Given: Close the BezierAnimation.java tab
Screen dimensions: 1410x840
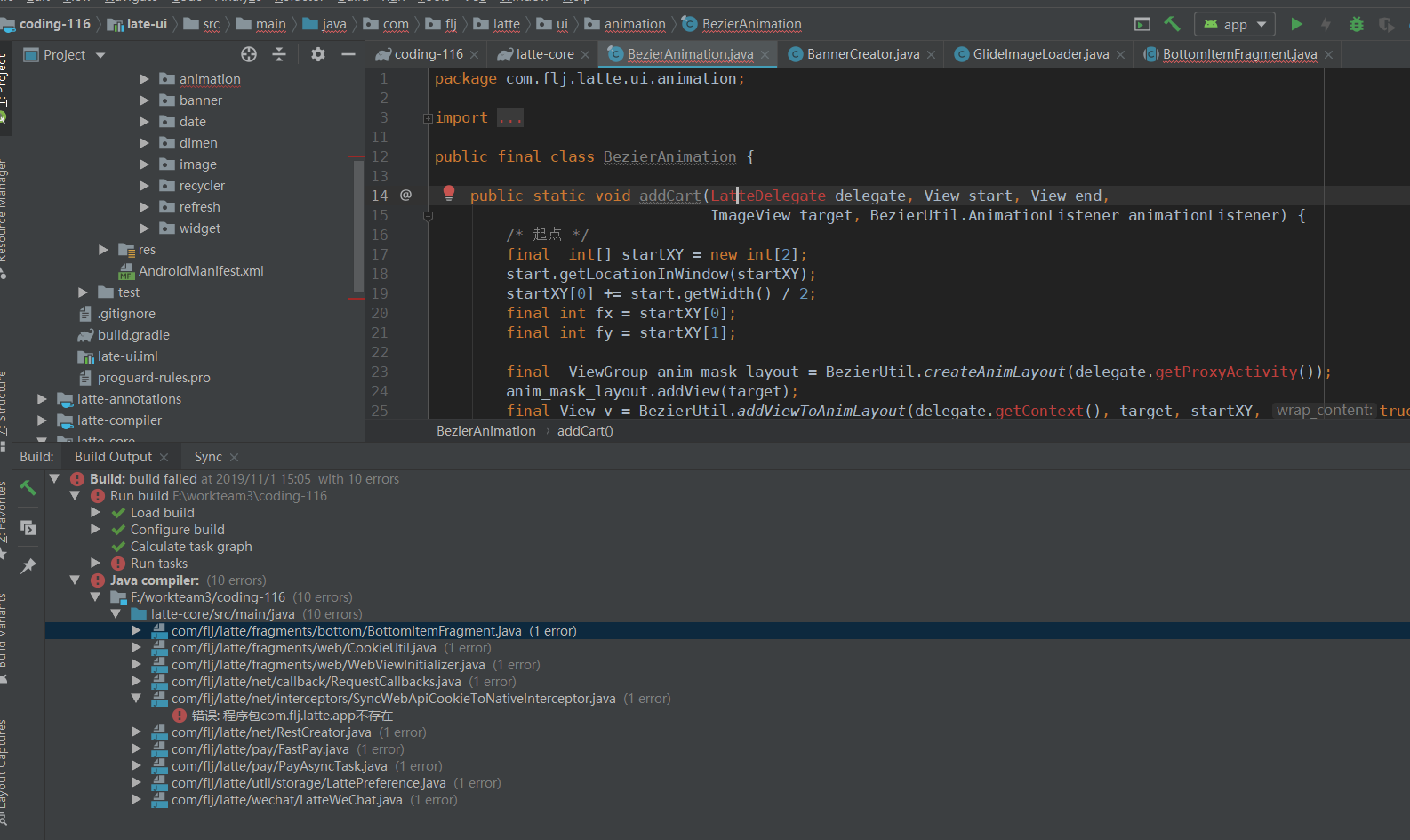Looking at the screenshot, I should (x=765, y=55).
